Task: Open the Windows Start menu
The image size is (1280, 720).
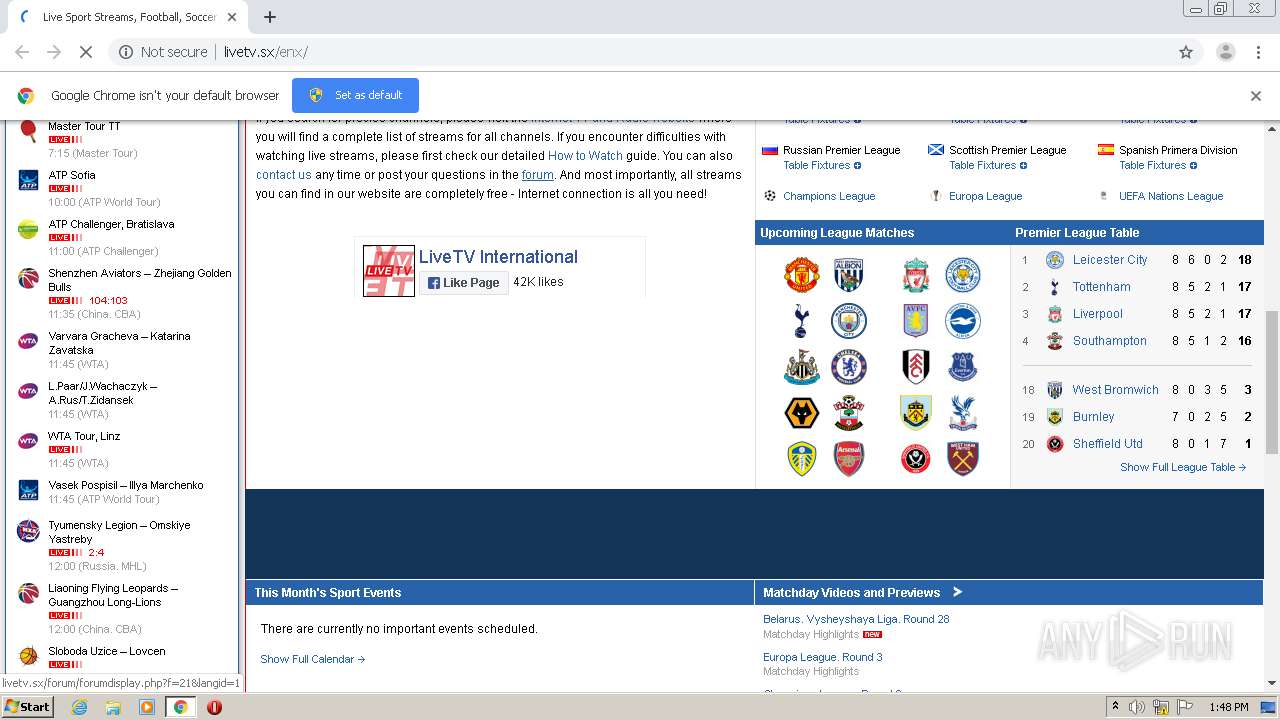Action: (28, 707)
